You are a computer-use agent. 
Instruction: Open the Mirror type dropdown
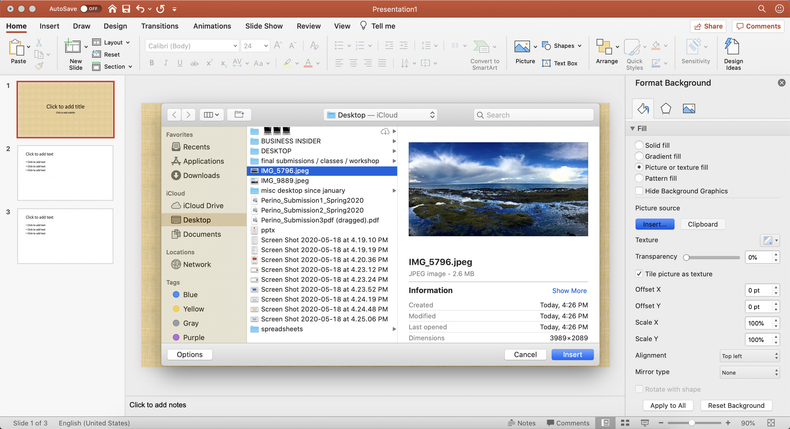coord(748,372)
